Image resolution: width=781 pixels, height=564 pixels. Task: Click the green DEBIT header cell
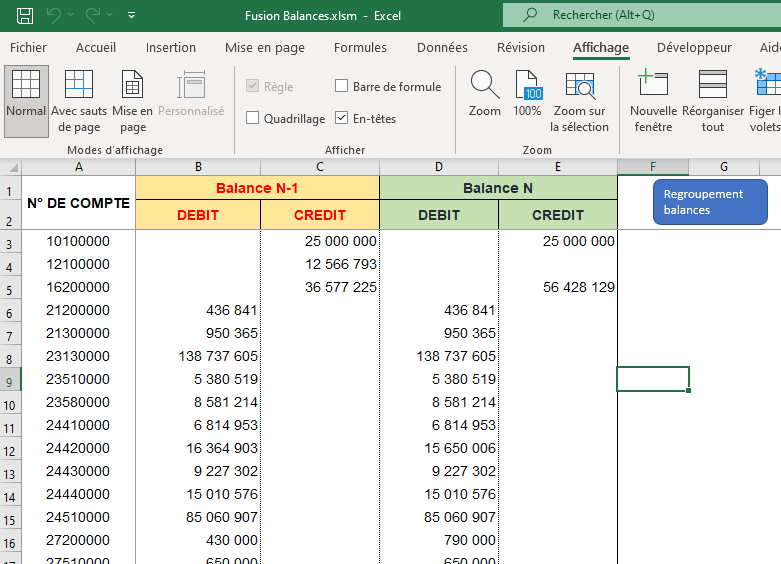[x=439, y=215]
